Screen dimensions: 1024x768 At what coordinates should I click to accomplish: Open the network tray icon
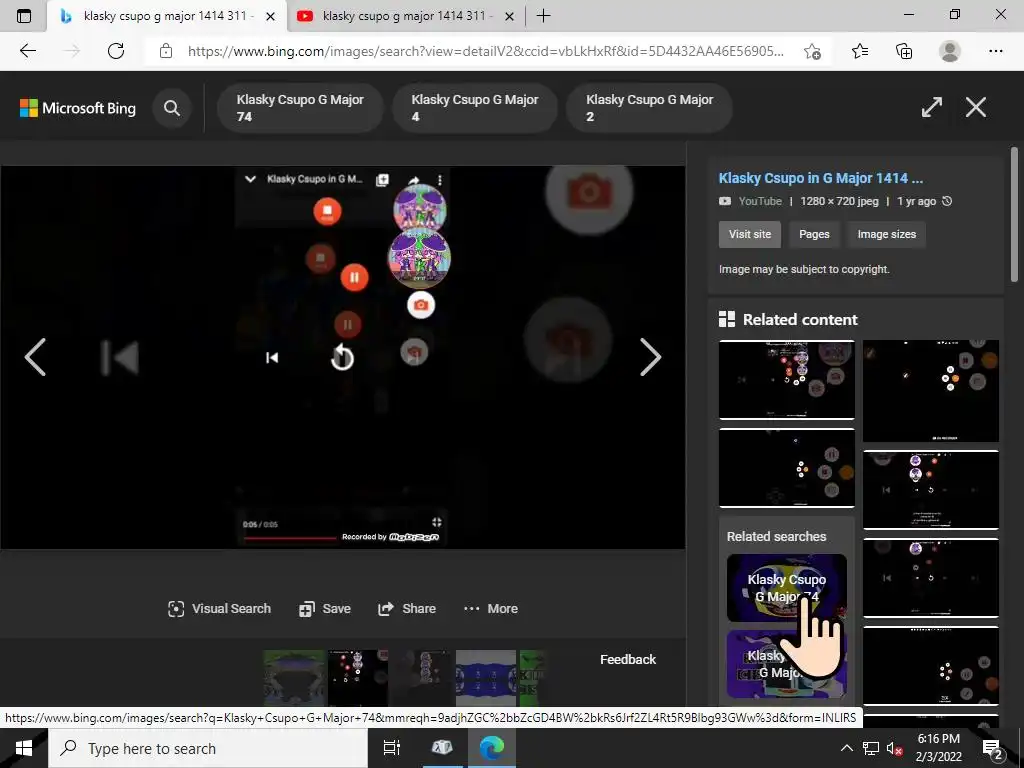[x=871, y=748]
